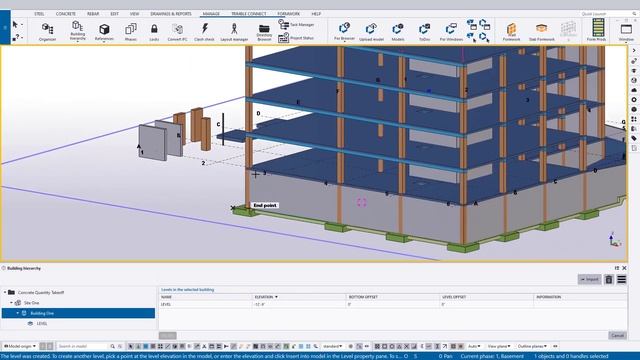Open the FORMWORK ribbon tab
640x360 pixels.
[289, 14]
